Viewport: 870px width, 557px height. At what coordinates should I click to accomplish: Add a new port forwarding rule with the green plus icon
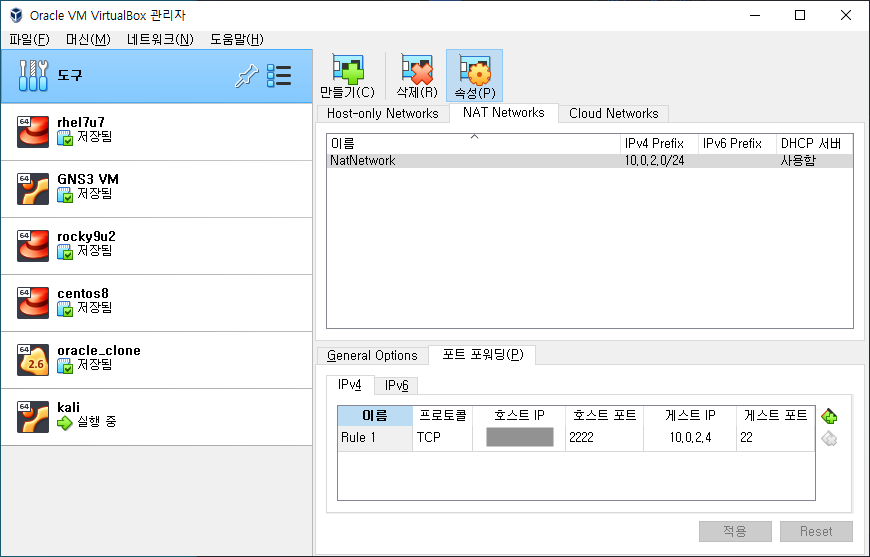tap(829, 416)
